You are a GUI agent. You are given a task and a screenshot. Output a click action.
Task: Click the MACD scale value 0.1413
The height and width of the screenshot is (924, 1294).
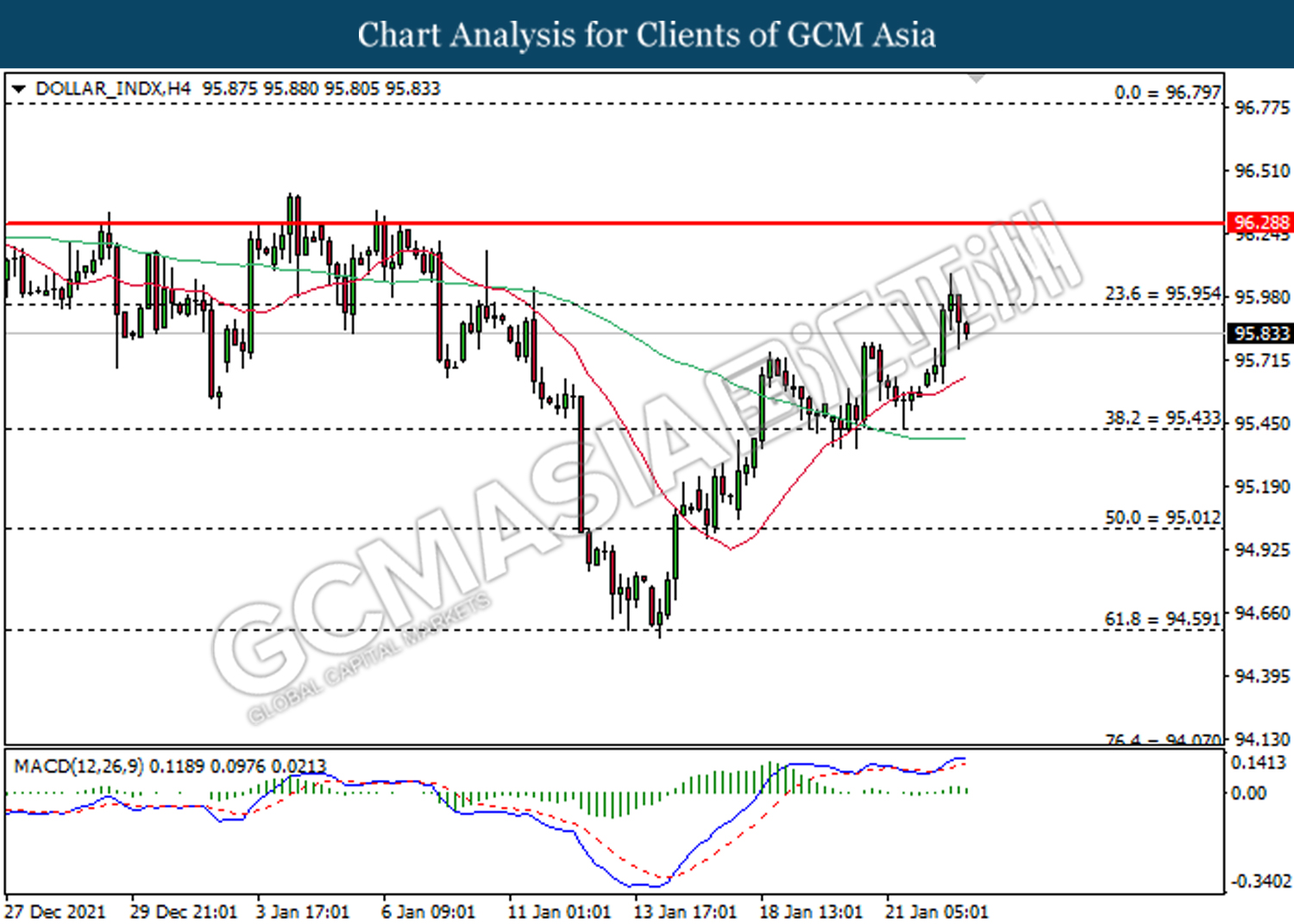point(1259,764)
